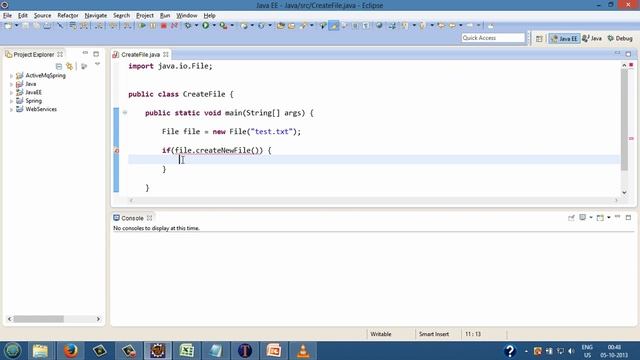Click the New file toolbar icon
Viewport: 640px width, 360px height.
[x=8, y=25]
